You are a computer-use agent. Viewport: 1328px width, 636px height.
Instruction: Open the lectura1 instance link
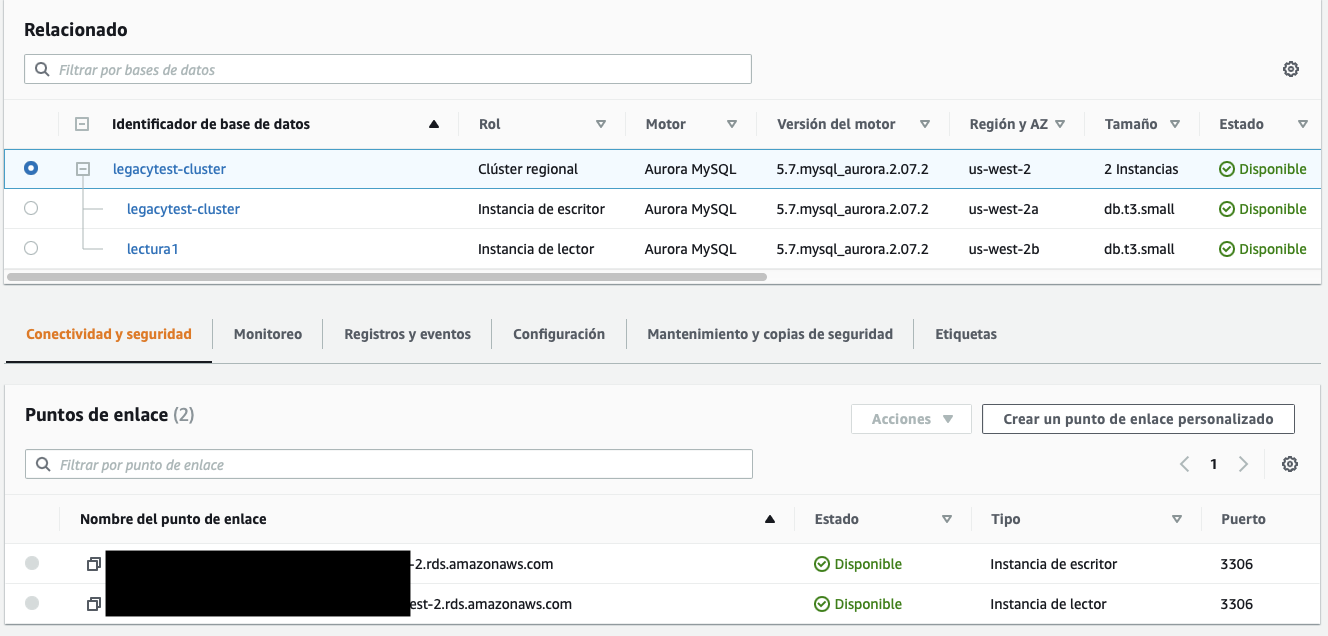point(152,248)
